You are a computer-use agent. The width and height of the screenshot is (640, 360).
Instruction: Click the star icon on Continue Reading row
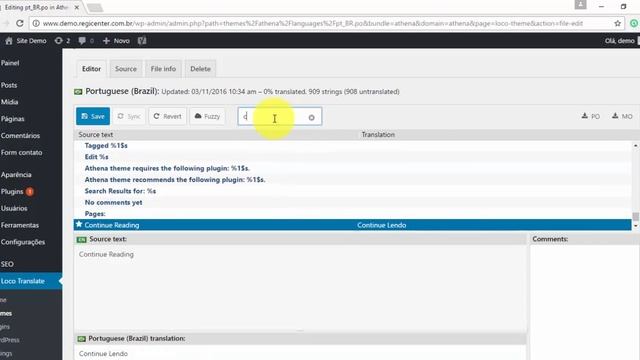(x=79, y=224)
